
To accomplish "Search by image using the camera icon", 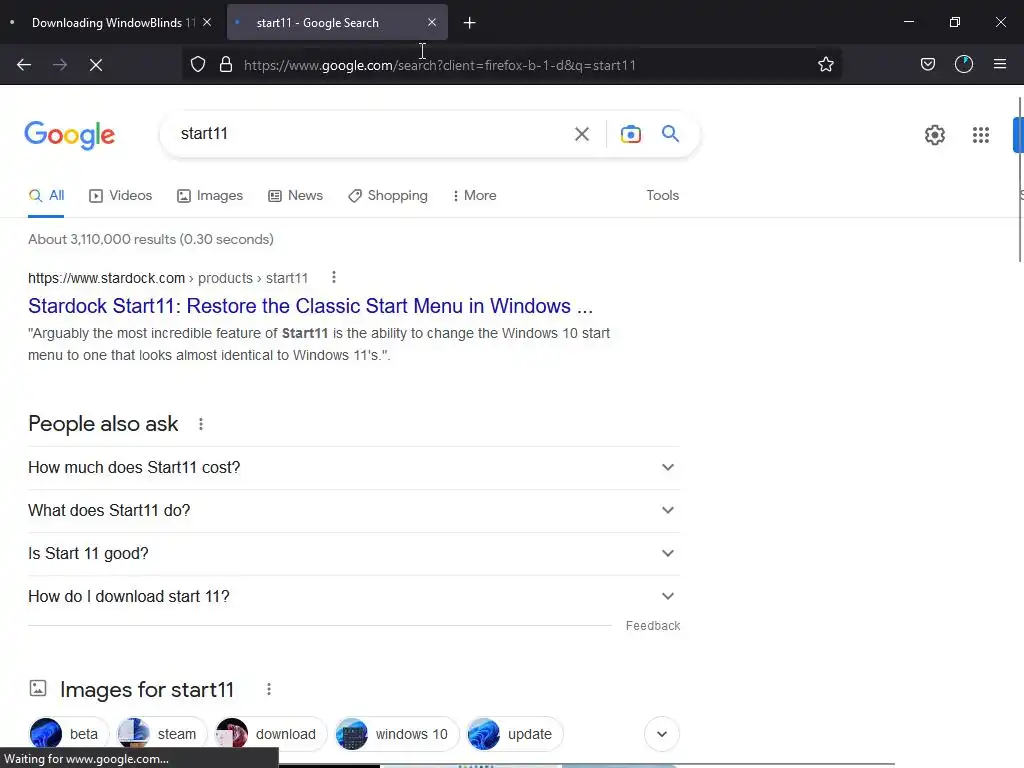I will (630, 134).
